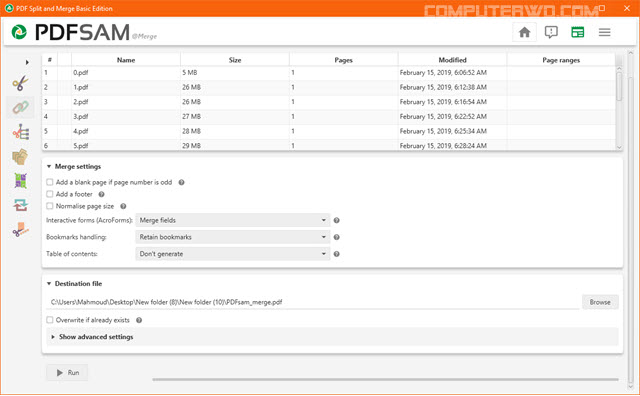640x396 pixels.
Task: Show help for Table of contents
Action: tap(336, 254)
